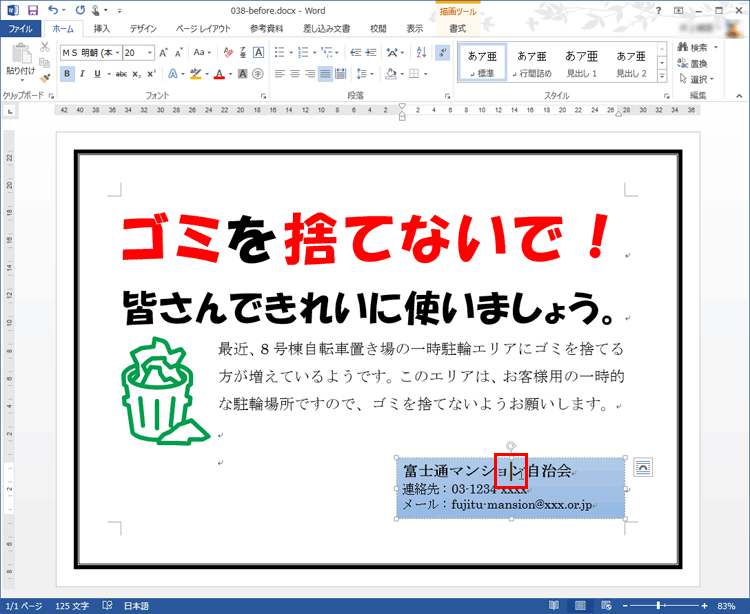Viewport: 750px width, 614px height.
Task: Shrink the font size with the small A icon
Action: coord(179,53)
